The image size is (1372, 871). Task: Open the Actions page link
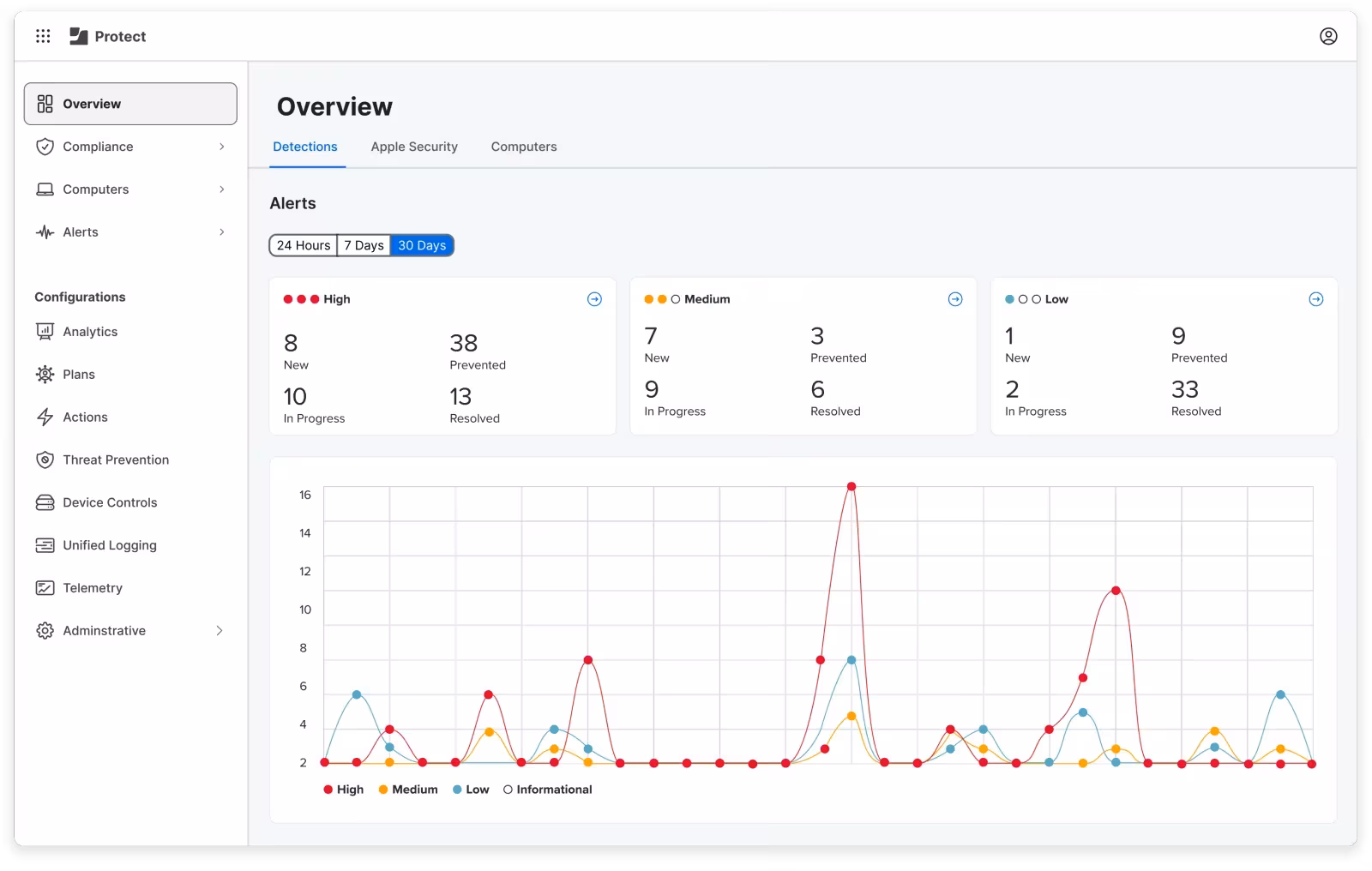(85, 417)
